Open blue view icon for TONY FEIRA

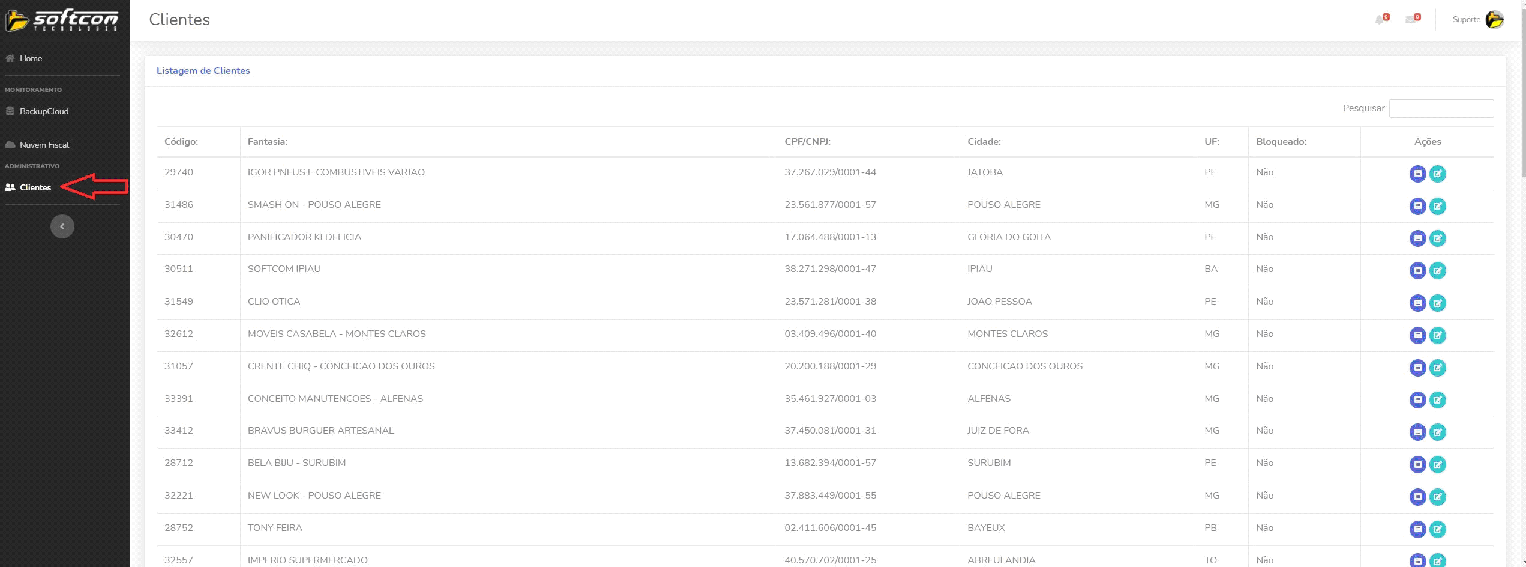point(1417,529)
